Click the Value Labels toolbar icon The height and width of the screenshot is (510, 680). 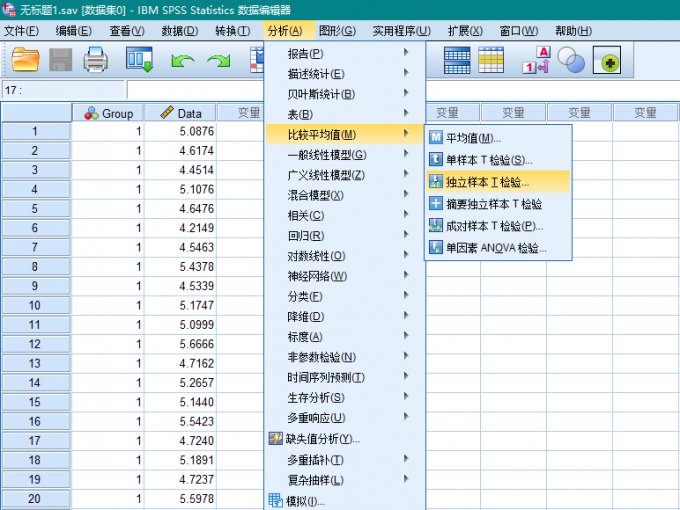[x=536, y=60]
